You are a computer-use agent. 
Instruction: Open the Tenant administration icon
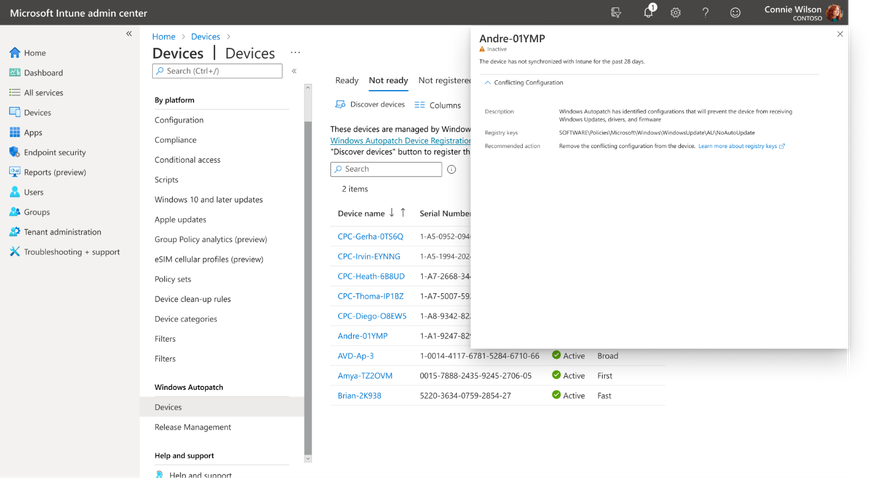(14, 231)
